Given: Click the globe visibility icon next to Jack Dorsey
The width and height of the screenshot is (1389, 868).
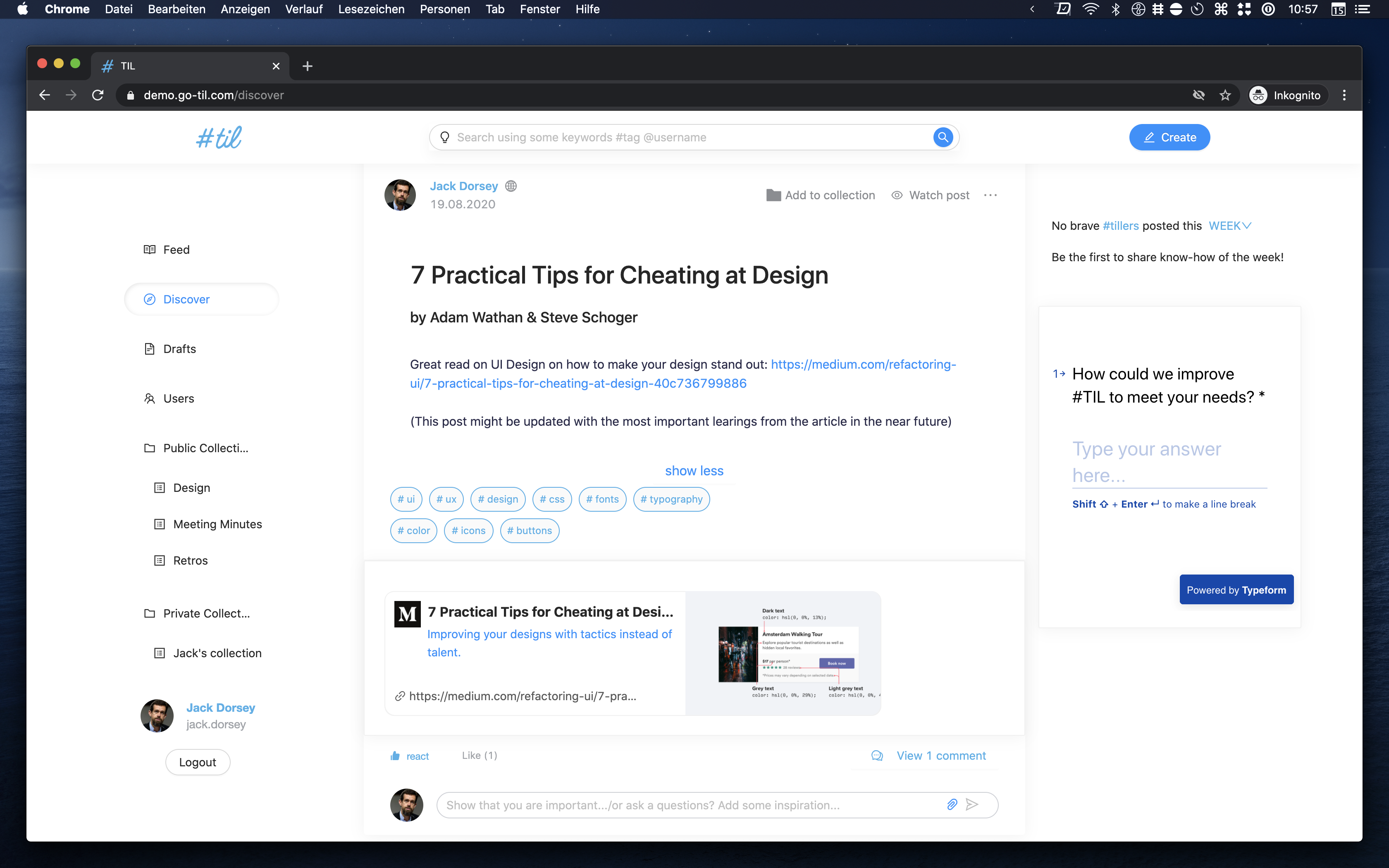Looking at the screenshot, I should click(x=511, y=186).
